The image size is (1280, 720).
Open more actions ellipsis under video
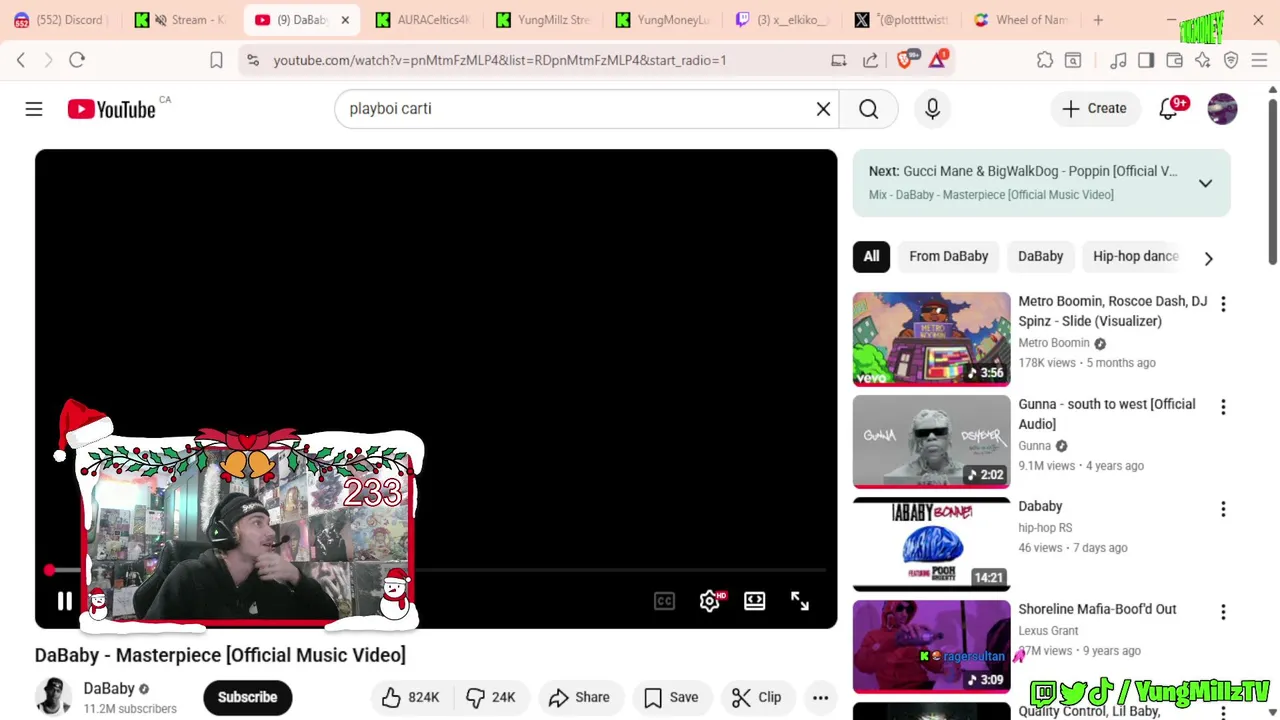(x=820, y=697)
